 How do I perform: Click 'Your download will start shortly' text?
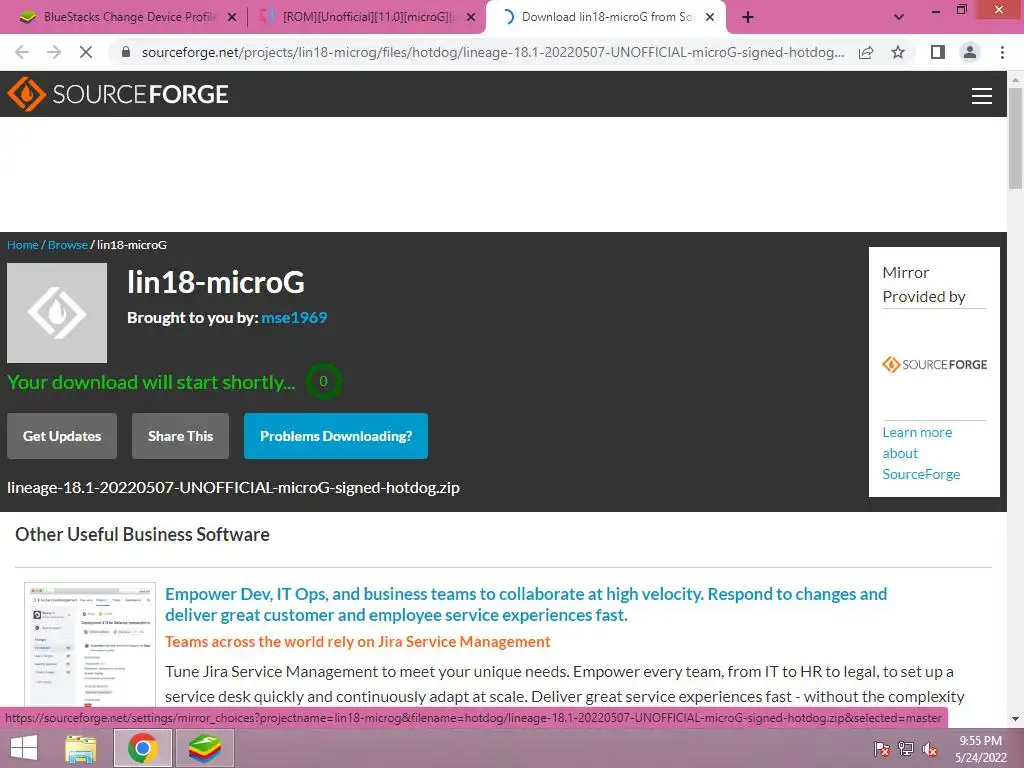(151, 382)
